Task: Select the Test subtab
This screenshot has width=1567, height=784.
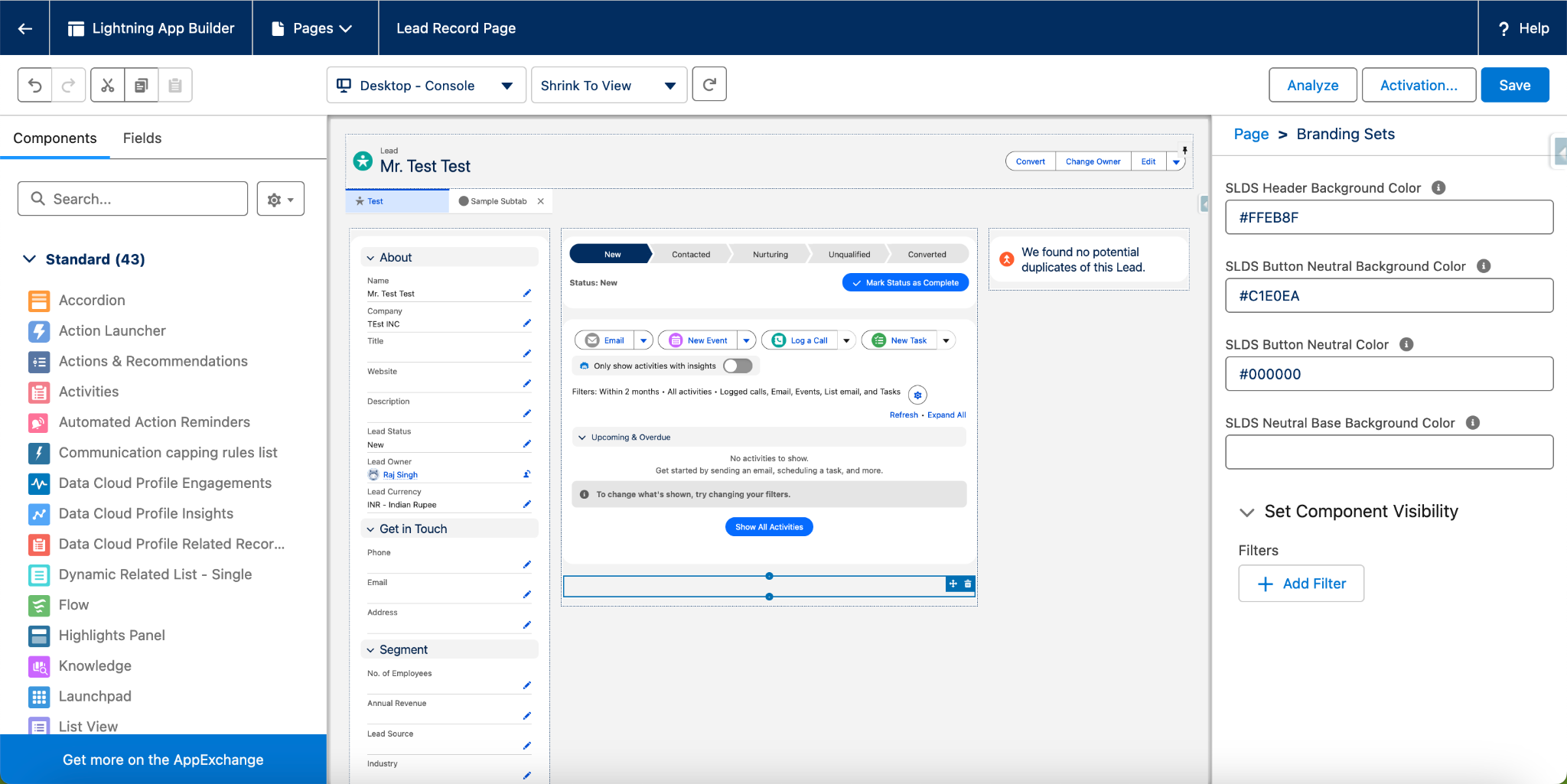Action: (397, 201)
